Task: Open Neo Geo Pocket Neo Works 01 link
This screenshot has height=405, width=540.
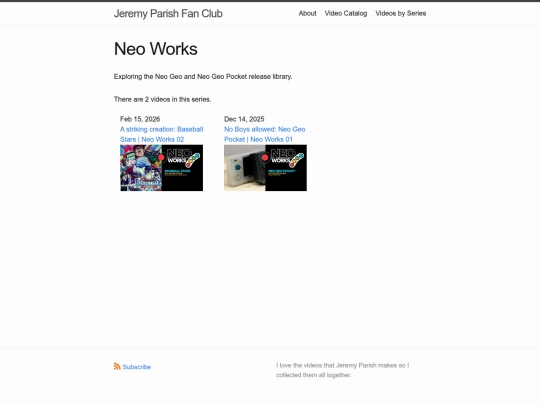Action: [264, 134]
